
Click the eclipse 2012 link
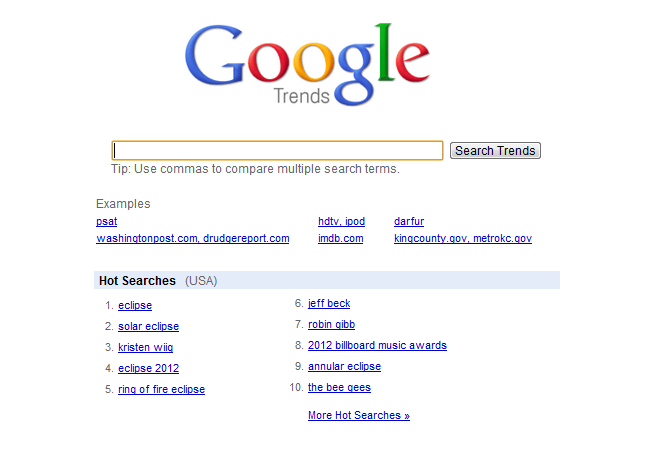pyautogui.click(x=148, y=368)
